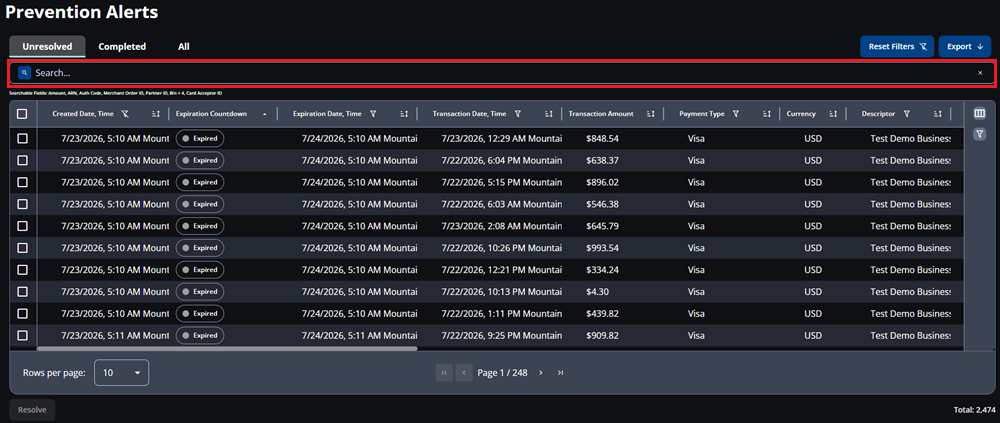Click the Created Date, Time column header
This screenshot has width=1000, height=423.
tap(82, 114)
